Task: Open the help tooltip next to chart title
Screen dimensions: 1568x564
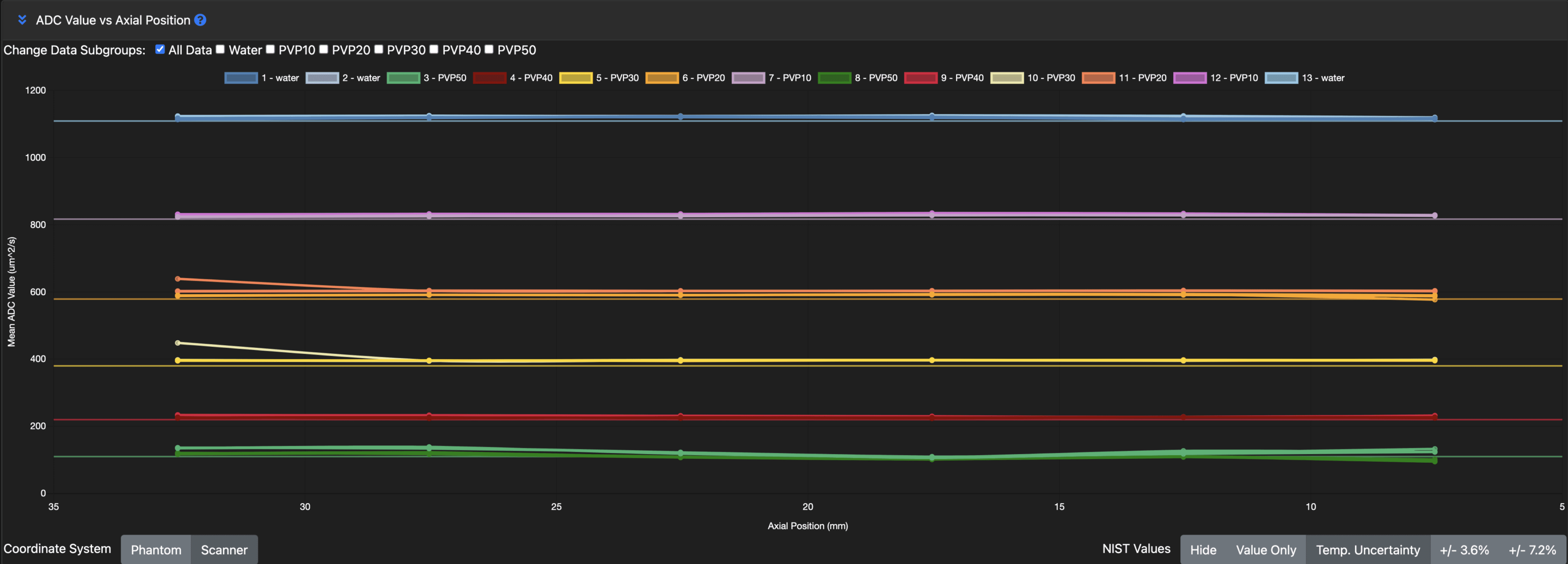Action: (x=201, y=20)
